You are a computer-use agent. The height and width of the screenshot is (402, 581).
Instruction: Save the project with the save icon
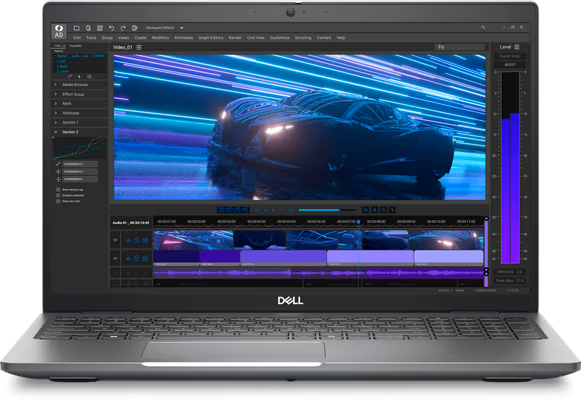(100, 28)
